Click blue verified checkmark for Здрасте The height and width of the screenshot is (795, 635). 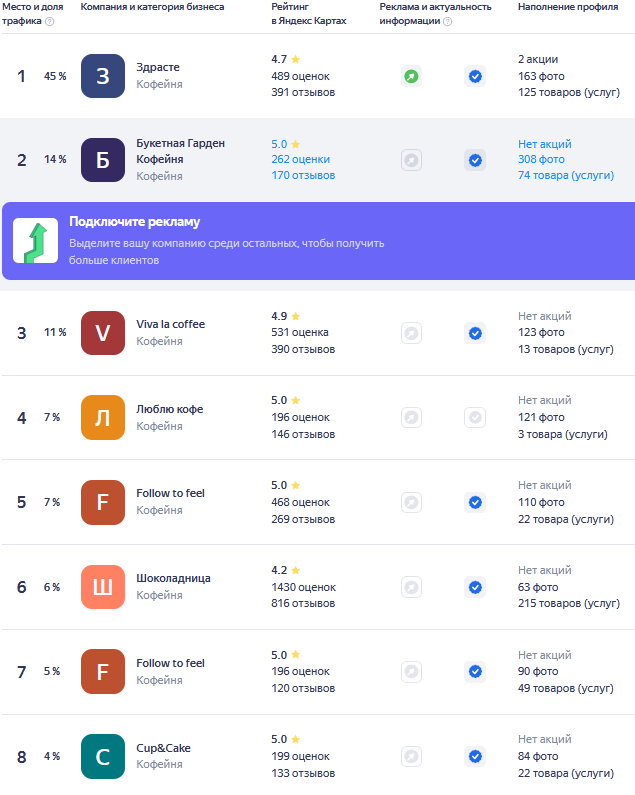pos(475,76)
